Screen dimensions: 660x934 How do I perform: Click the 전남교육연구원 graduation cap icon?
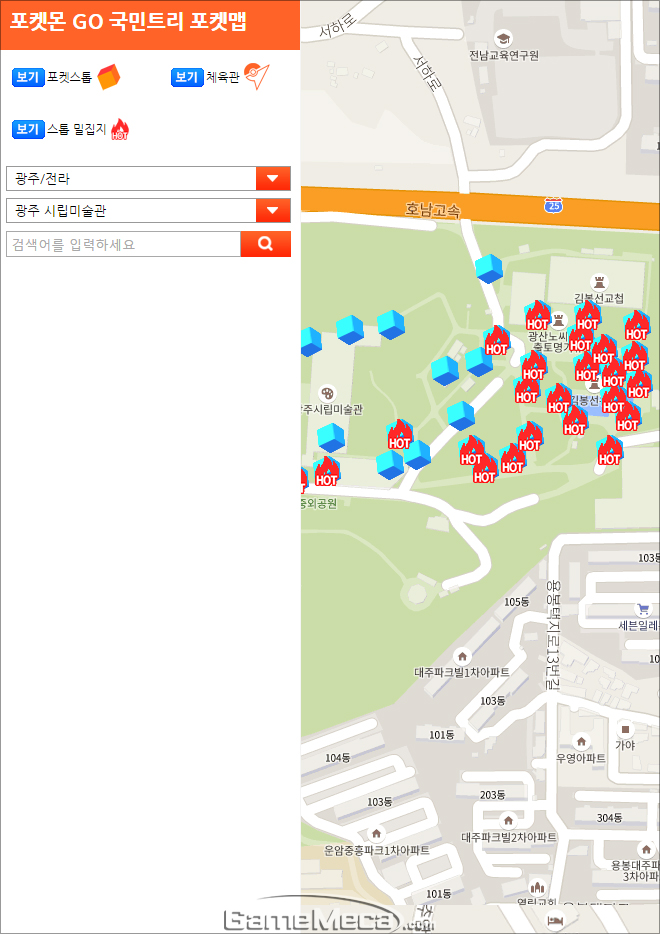tap(503, 39)
